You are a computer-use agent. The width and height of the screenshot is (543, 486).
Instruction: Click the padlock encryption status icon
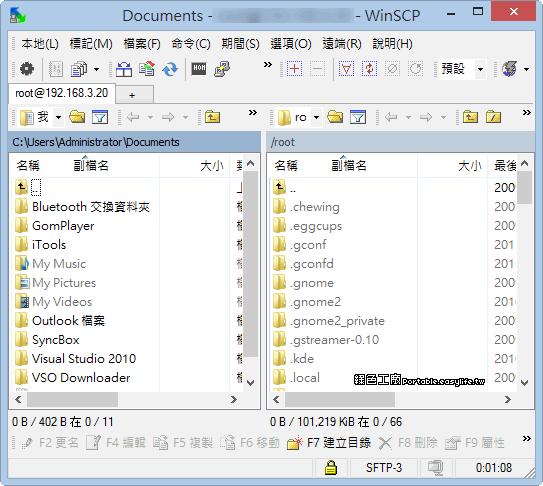pos(331,468)
